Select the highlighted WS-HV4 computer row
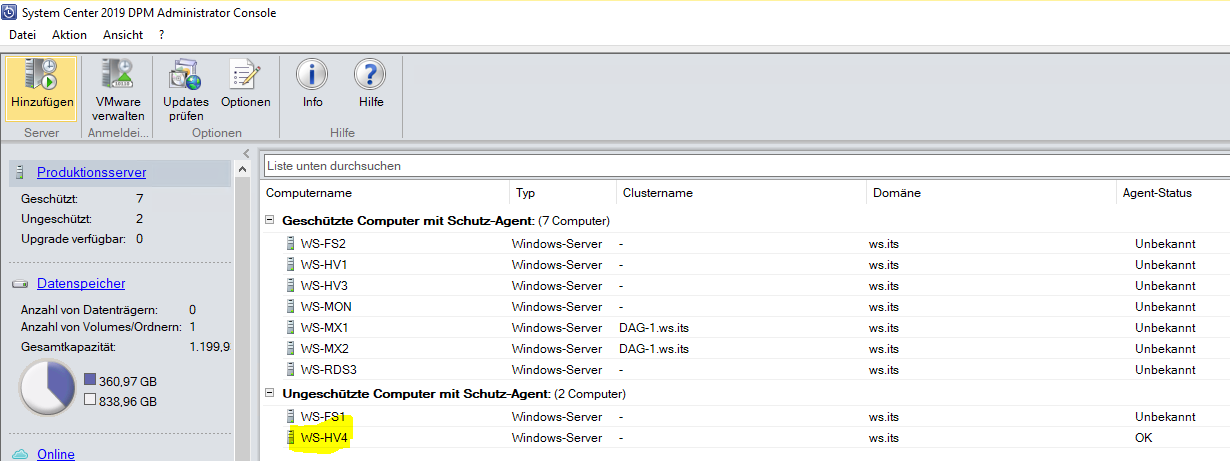Screen dimensions: 1230x461 tap(745, 437)
